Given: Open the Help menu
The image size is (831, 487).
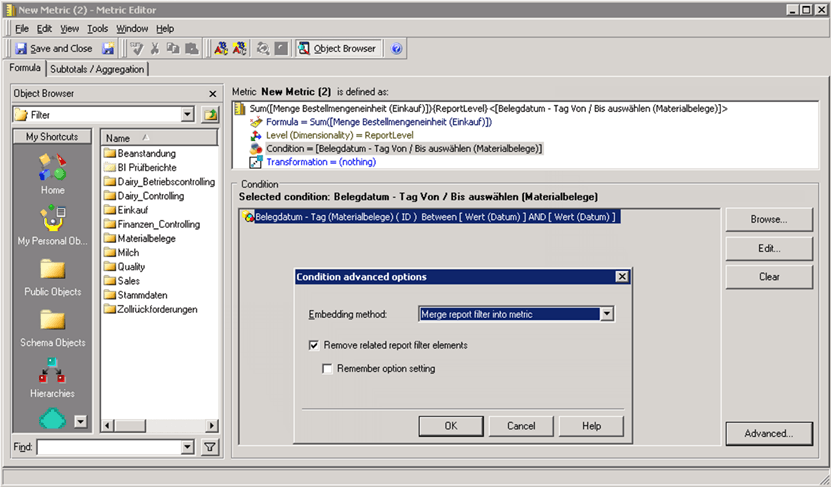Looking at the screenshot, I should 165,29.
